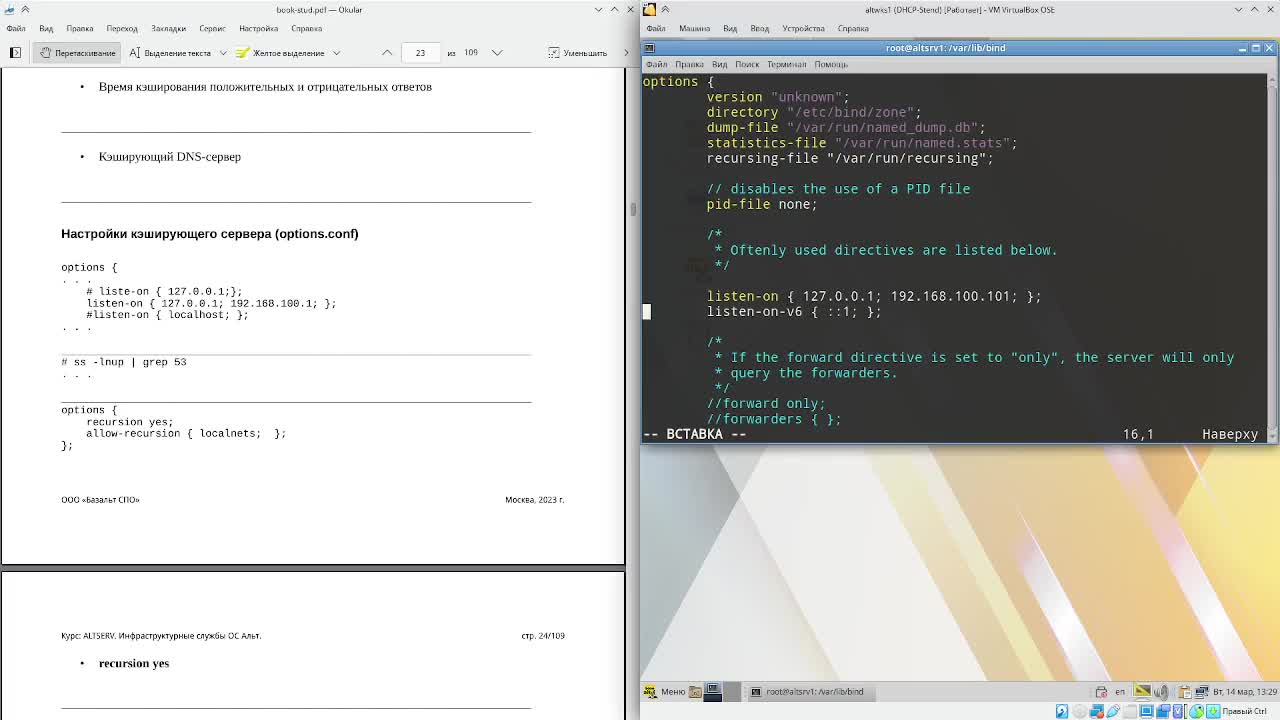Click the page number field showing 23
Image resolution: width=1280 pixels, height=720 pixels.
(420, 52)
